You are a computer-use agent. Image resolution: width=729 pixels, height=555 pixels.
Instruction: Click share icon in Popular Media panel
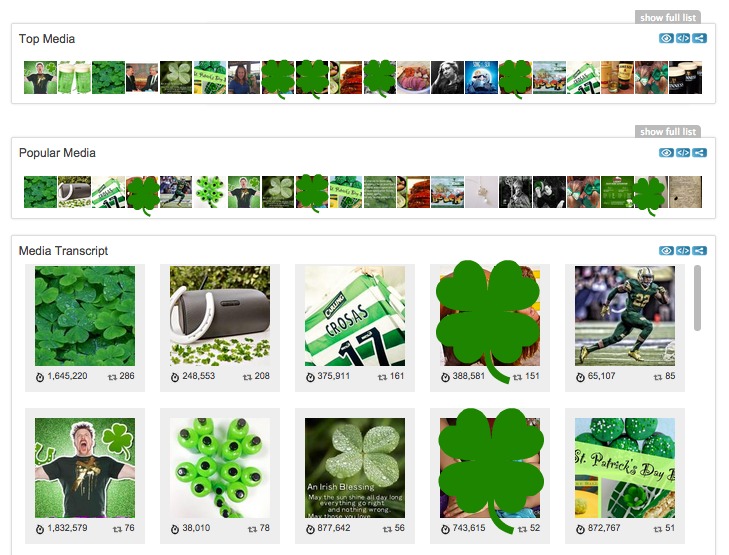(699, 153)
